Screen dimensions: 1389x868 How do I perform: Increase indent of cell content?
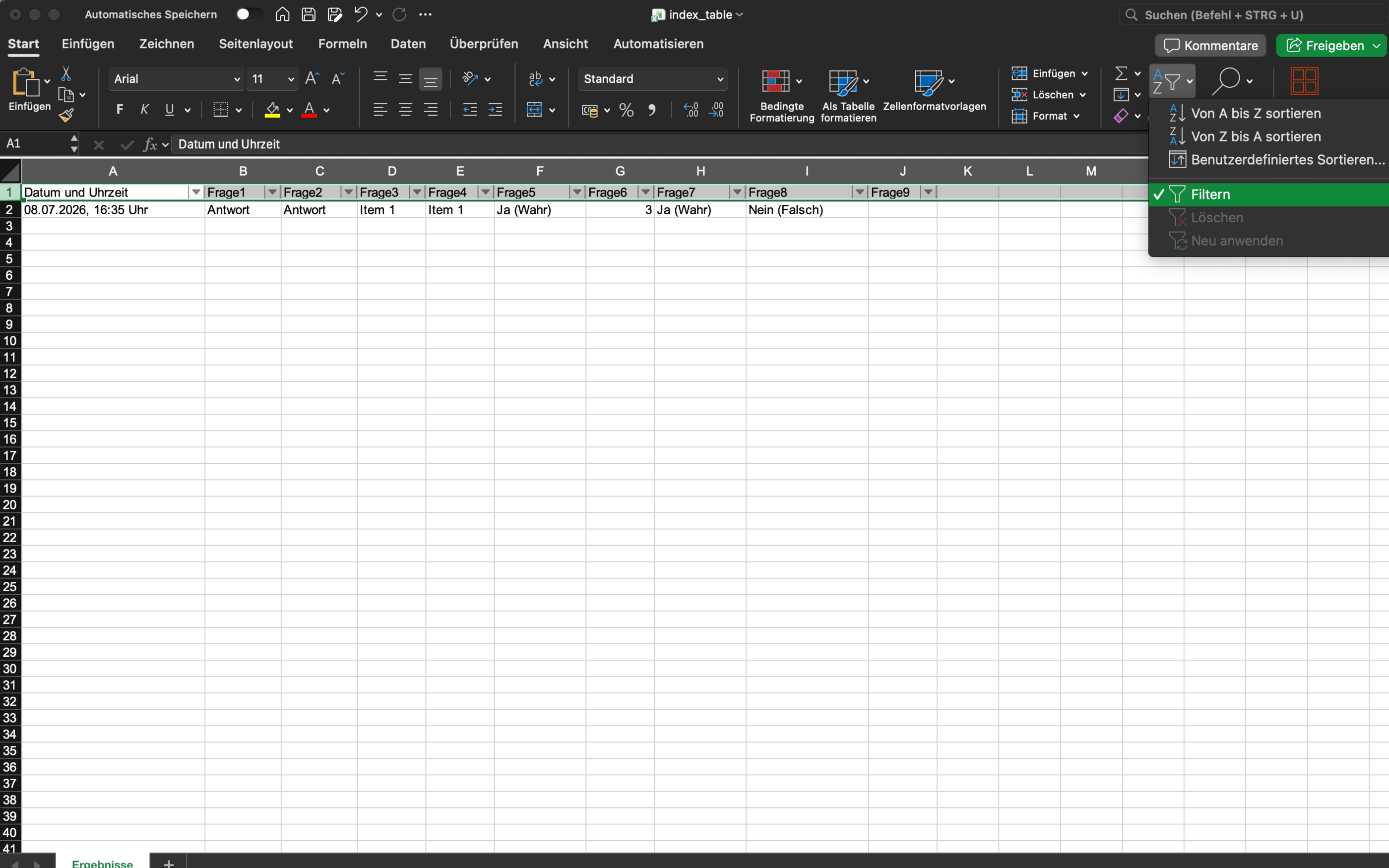(x=496, y=110)
